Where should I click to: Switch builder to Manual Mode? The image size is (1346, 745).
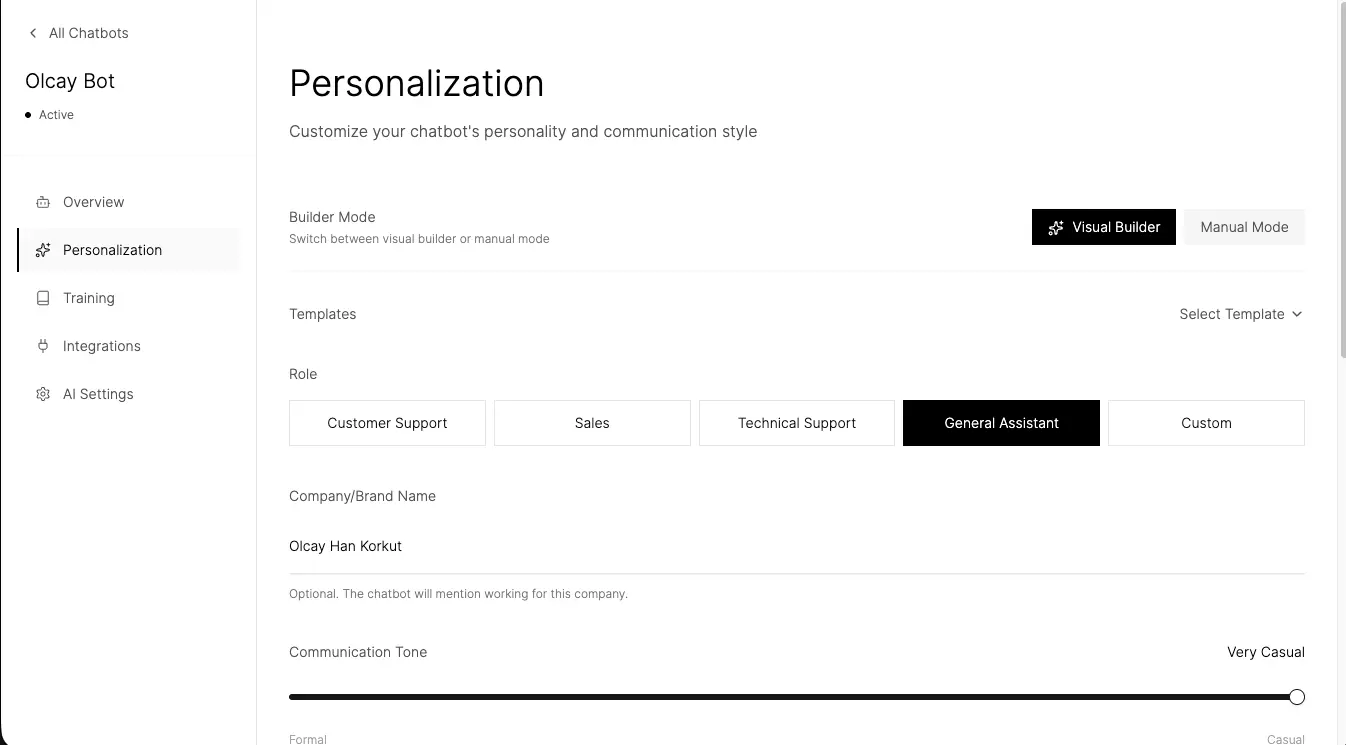point(1244,227)
